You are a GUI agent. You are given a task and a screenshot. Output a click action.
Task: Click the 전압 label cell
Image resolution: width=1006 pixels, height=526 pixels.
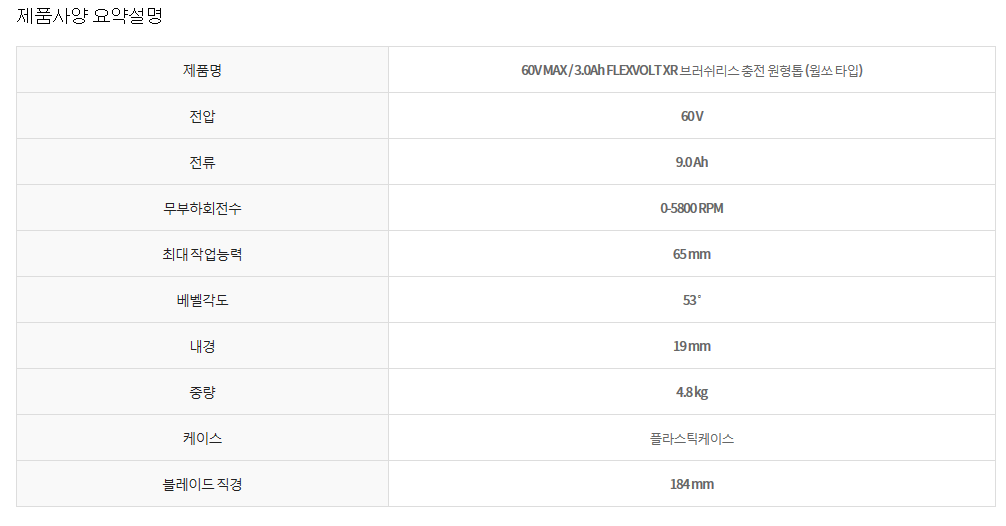(202, 116)
